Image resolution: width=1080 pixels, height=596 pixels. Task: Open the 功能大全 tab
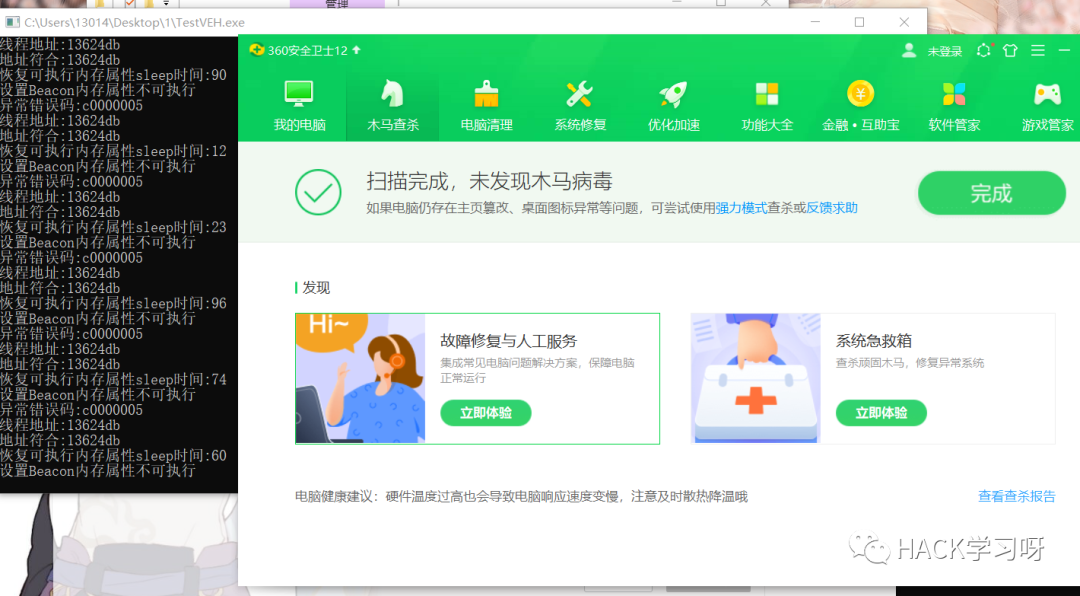[x=767, y=105]
